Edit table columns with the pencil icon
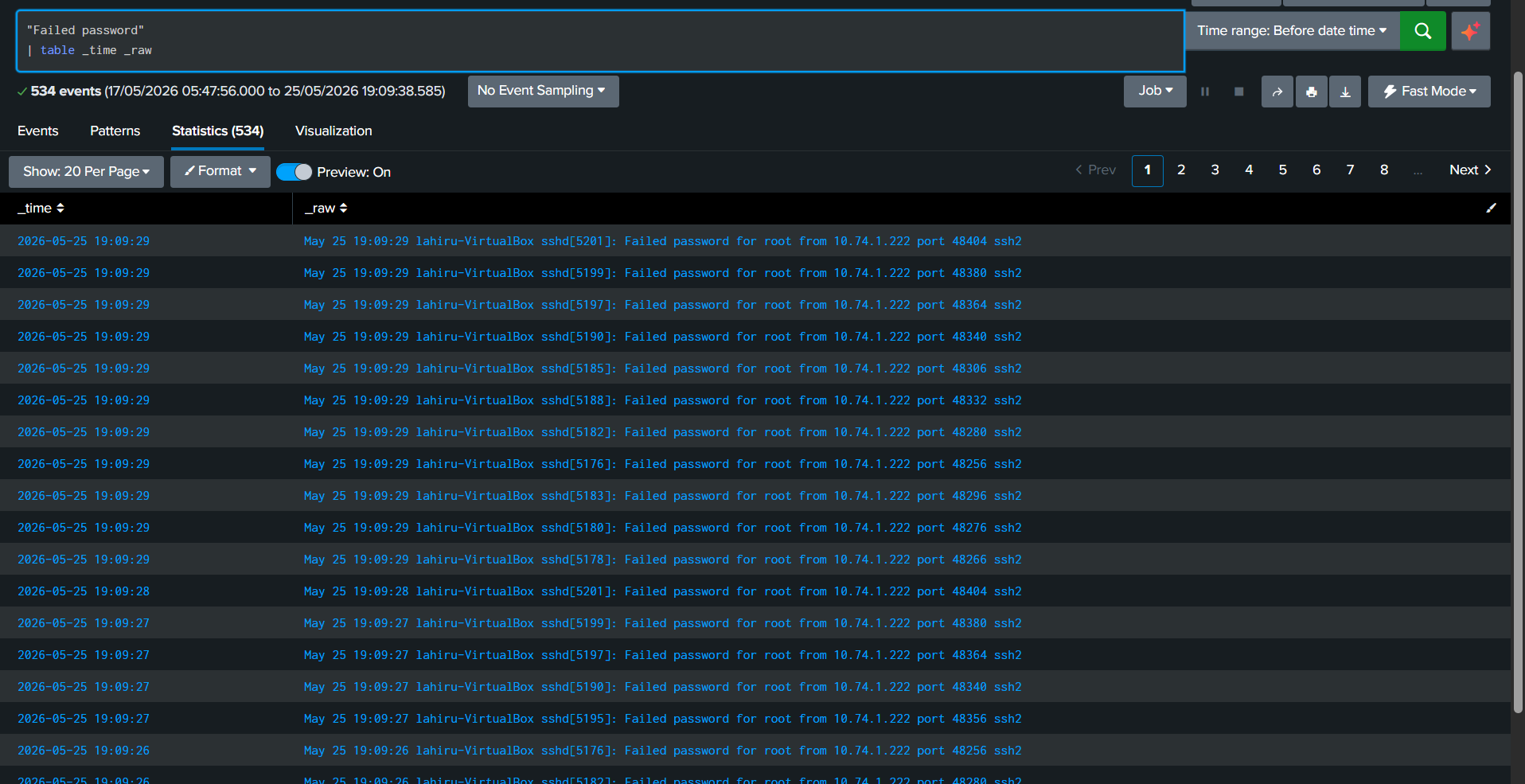Screen dimensions: 1525x784 pyautogui.click(x=1491, y=209)
